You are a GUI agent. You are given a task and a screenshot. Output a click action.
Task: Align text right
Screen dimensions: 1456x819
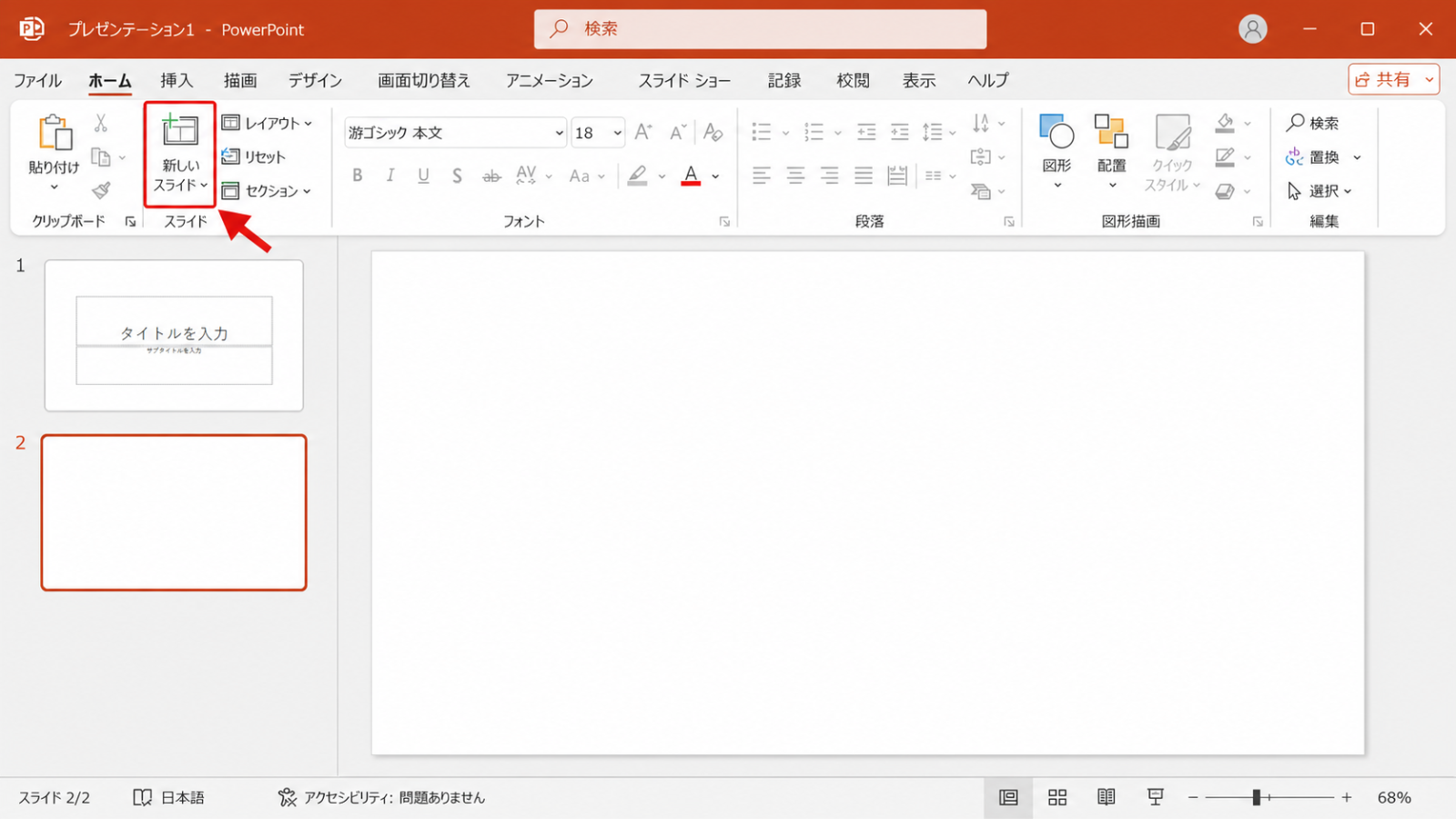[829, 176]
